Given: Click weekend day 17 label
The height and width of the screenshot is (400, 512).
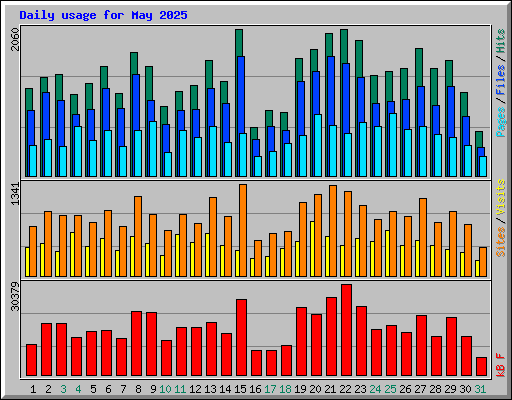Looking at the screenshot, I should (270, 389).
